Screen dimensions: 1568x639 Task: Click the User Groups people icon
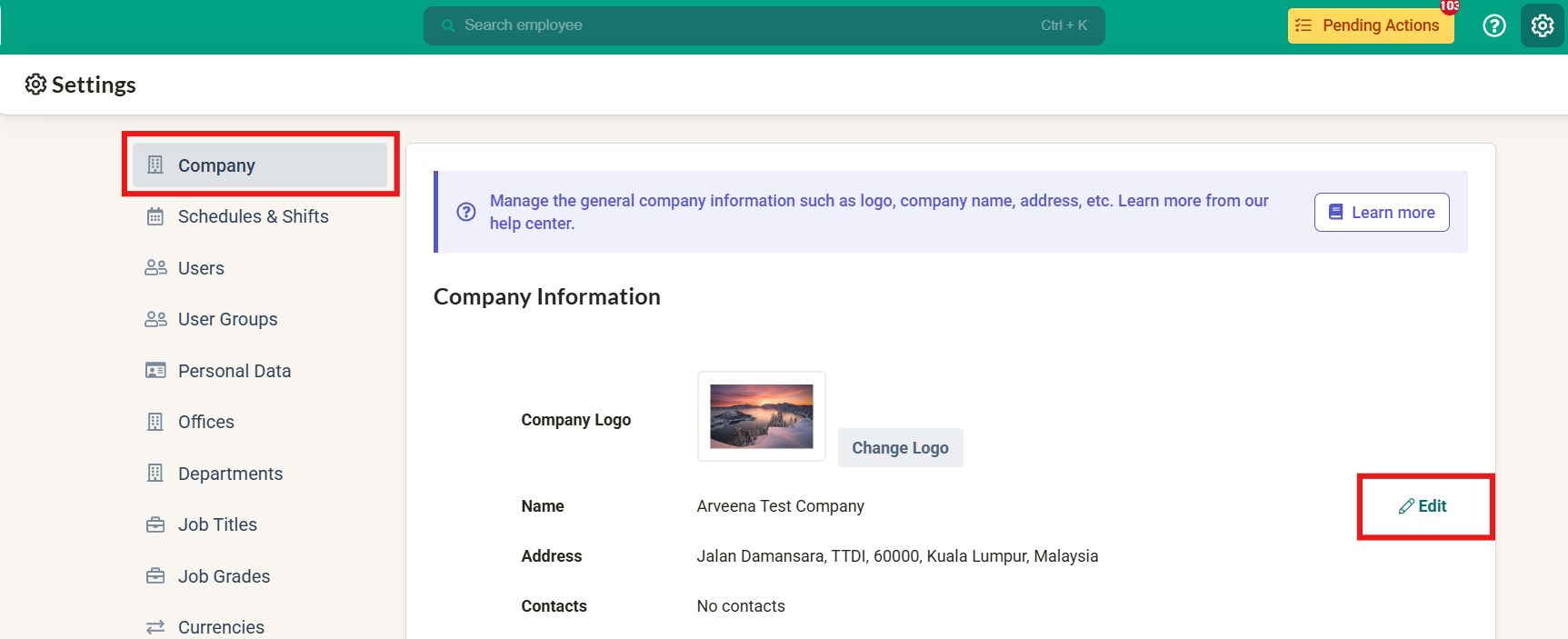pos(155,319)
